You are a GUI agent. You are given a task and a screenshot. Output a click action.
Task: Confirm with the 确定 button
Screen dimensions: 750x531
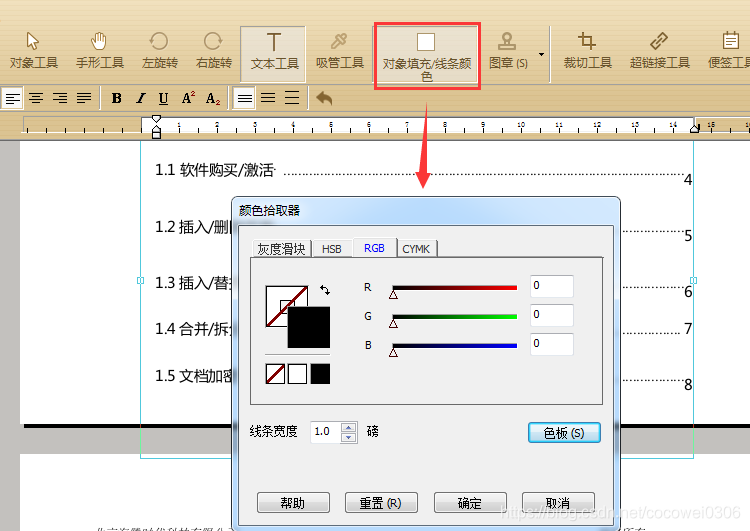[470, 503]
